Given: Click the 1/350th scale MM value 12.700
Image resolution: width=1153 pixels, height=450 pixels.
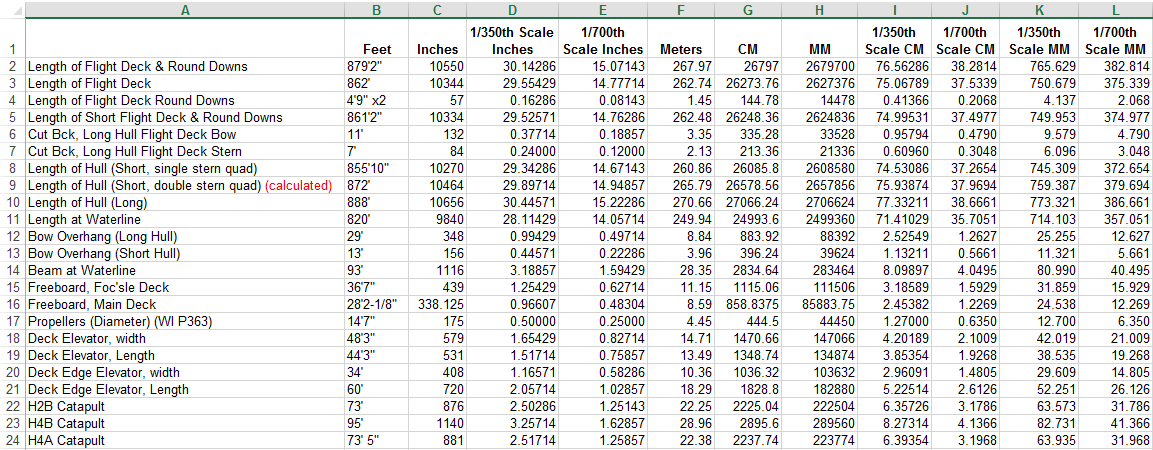Looking at the screenshot, I should coord(1038,321).
